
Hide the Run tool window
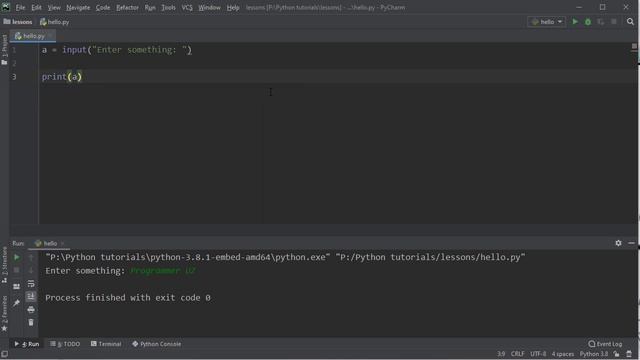(631, 243)
